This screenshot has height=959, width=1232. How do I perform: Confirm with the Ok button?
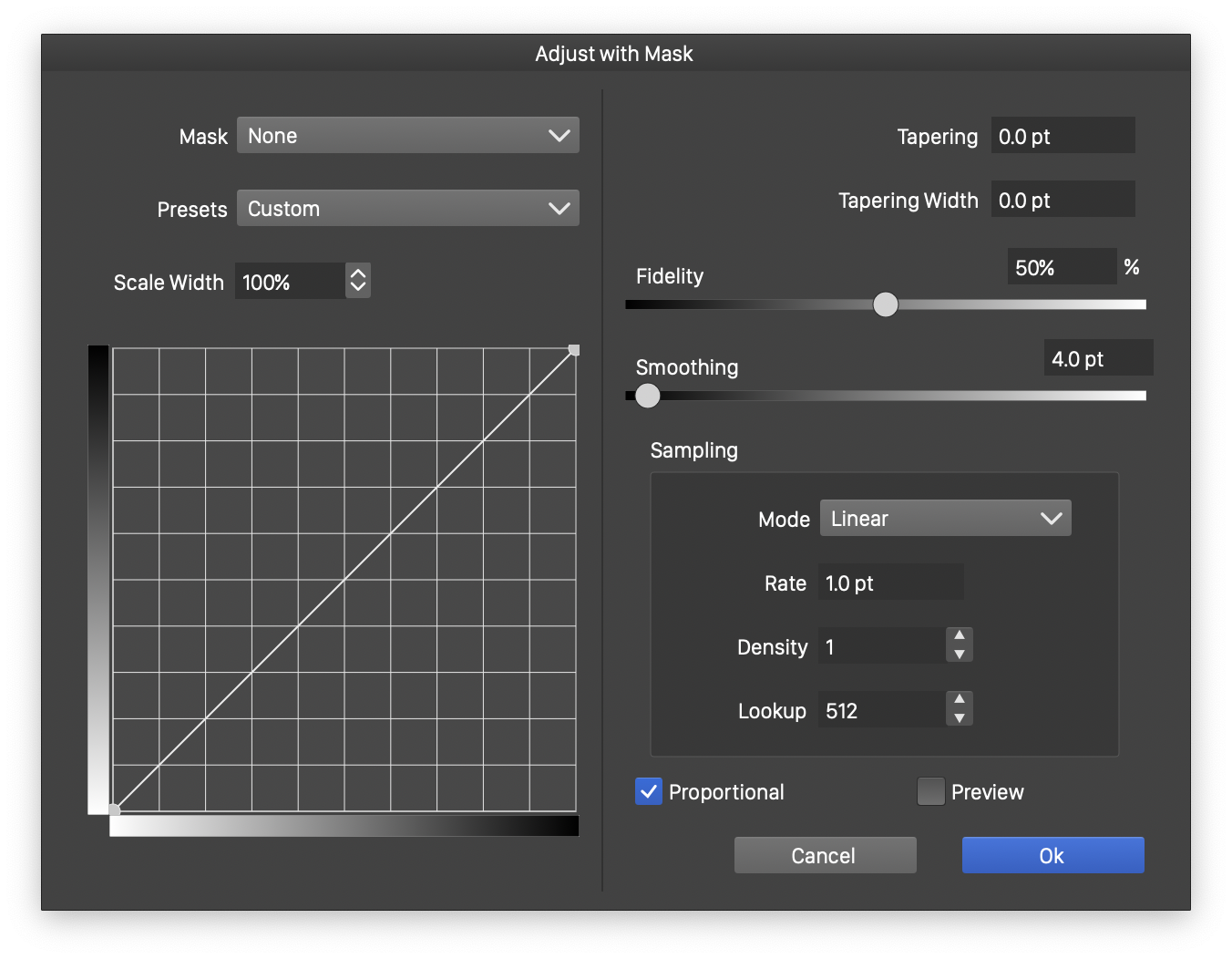click(1052, 855)
